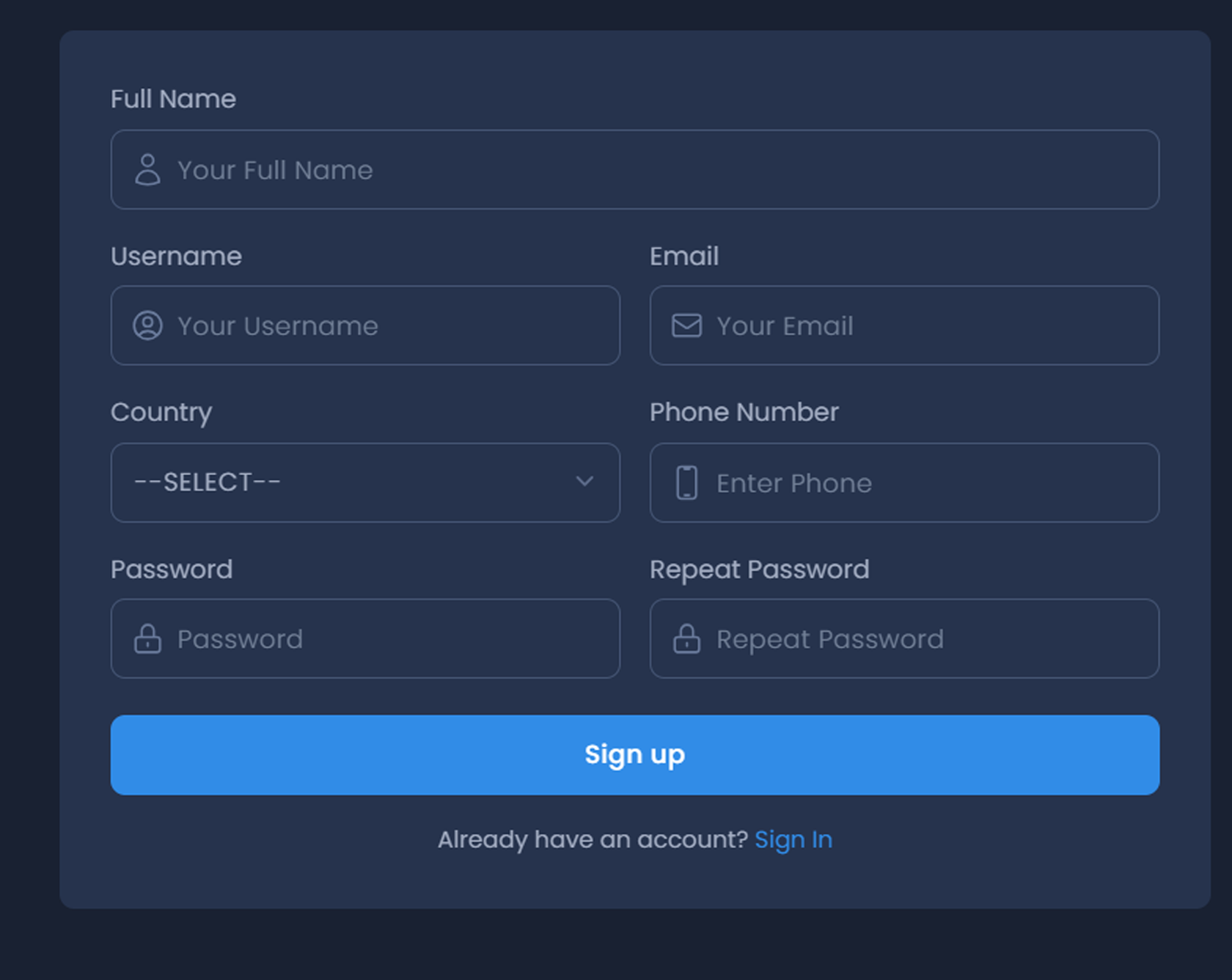Click the Repeat Password label above field
Screen dimensions: 1232x980
(x=759, y=570)
